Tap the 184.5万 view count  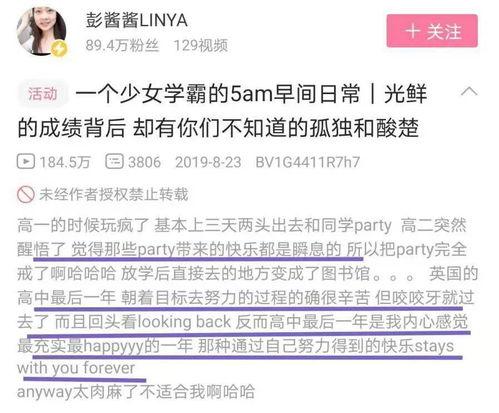pos(65,162)
